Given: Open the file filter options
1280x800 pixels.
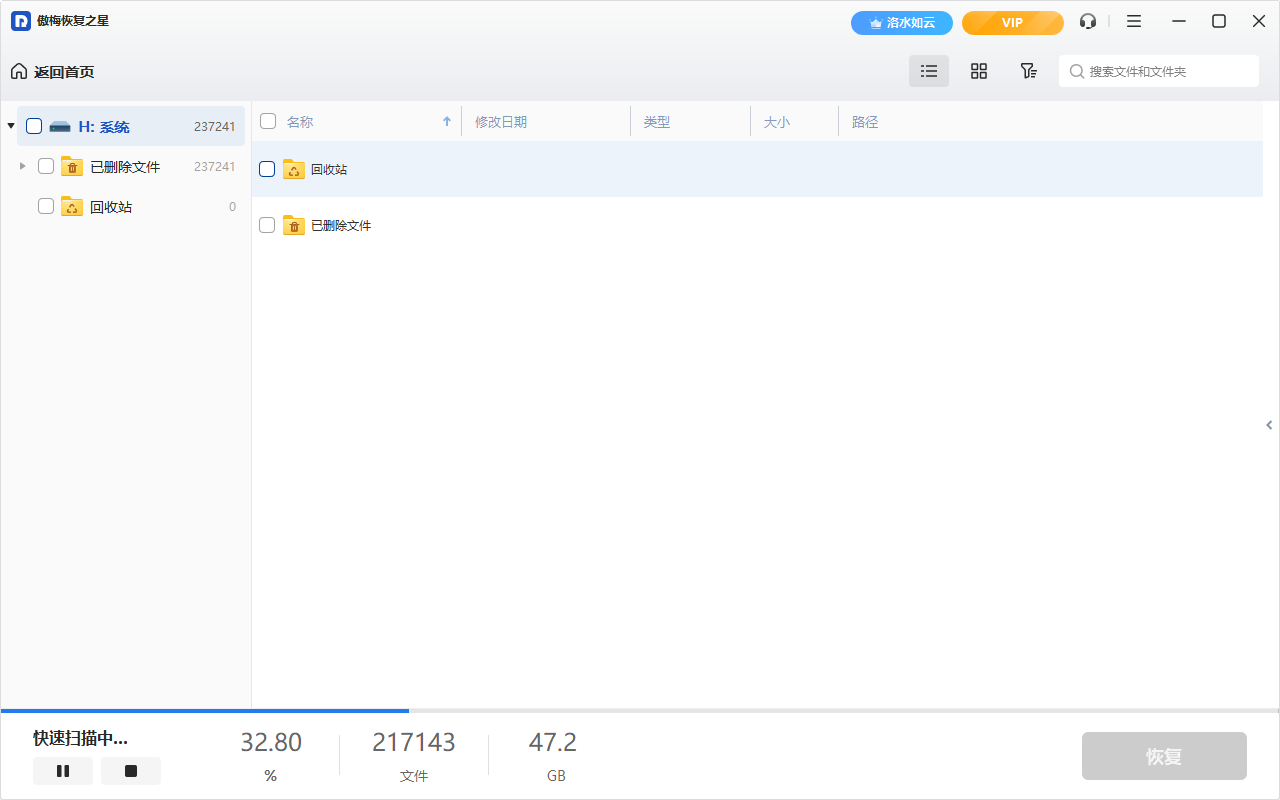Looking at the screenshot, I should point(1028,71).
